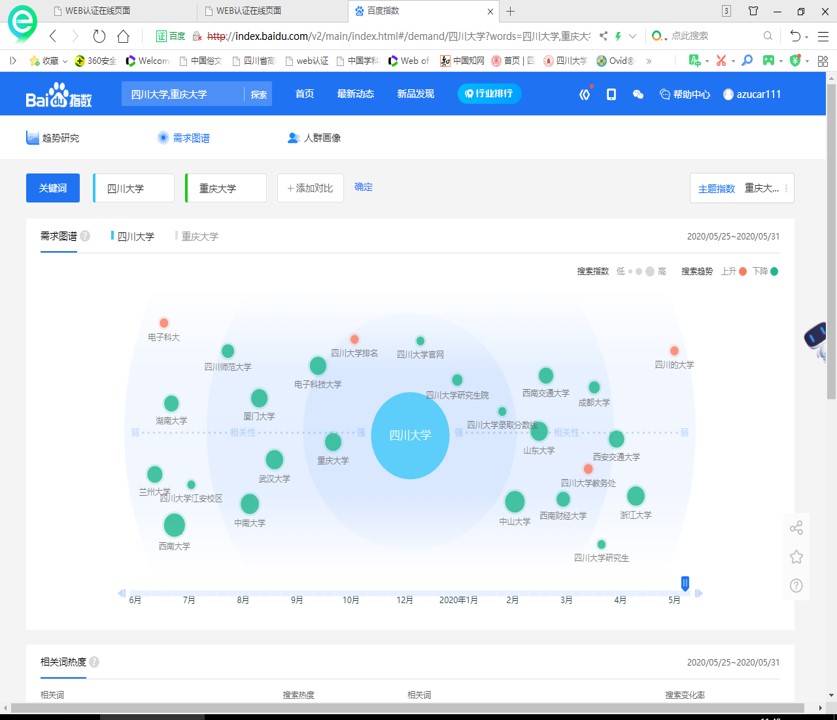Image resolution: width=837 pixels, height=720 pixels.
Task: Click the help icon beside 需求图谱
Action: coord(85,236)
